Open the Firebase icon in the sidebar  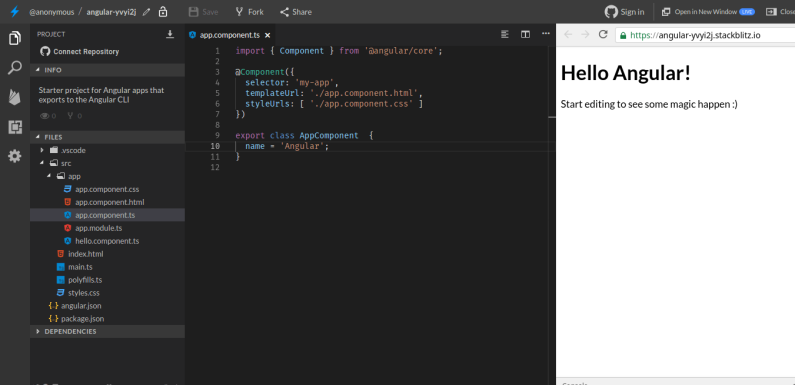15,97
